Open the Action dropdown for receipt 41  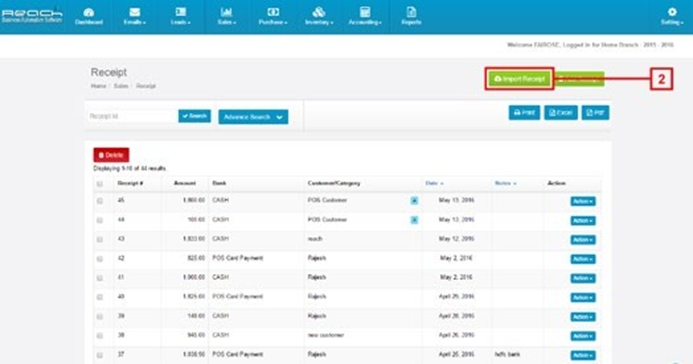(583, 278)
